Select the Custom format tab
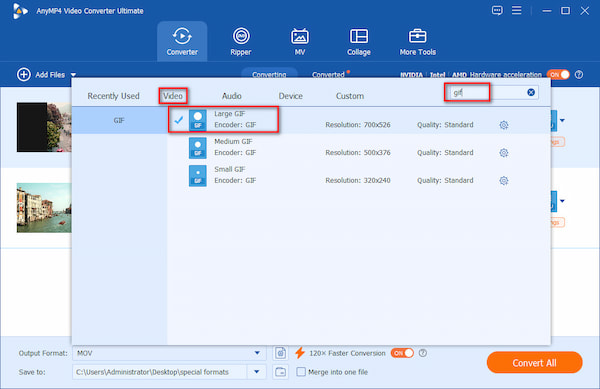The image size is (600, 389). click(350, 96)
